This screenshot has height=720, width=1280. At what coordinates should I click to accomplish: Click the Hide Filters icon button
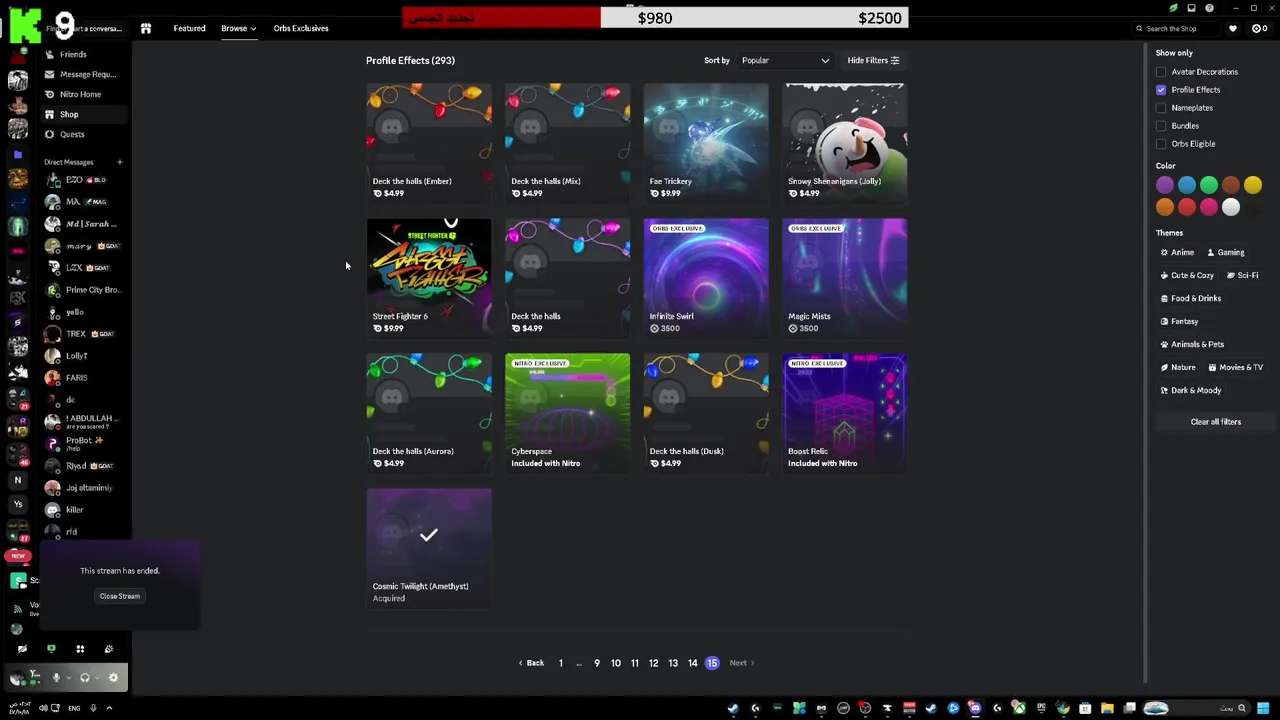pyautogui.click(x=873, y=61)
